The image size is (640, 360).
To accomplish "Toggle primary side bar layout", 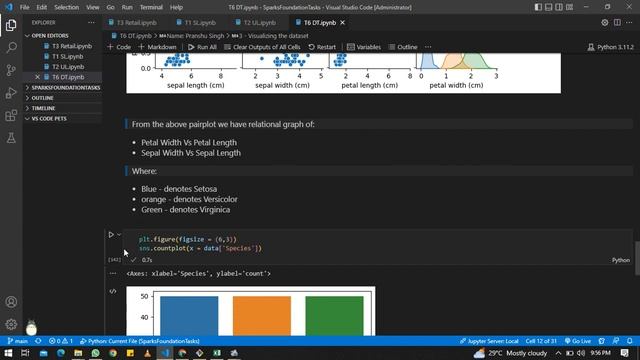I will point(538,7).
